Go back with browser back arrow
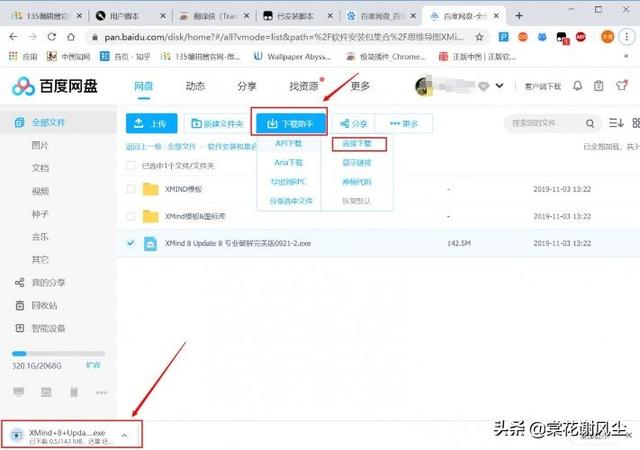Screen dimensions: 640x450 tap(13, 37)
